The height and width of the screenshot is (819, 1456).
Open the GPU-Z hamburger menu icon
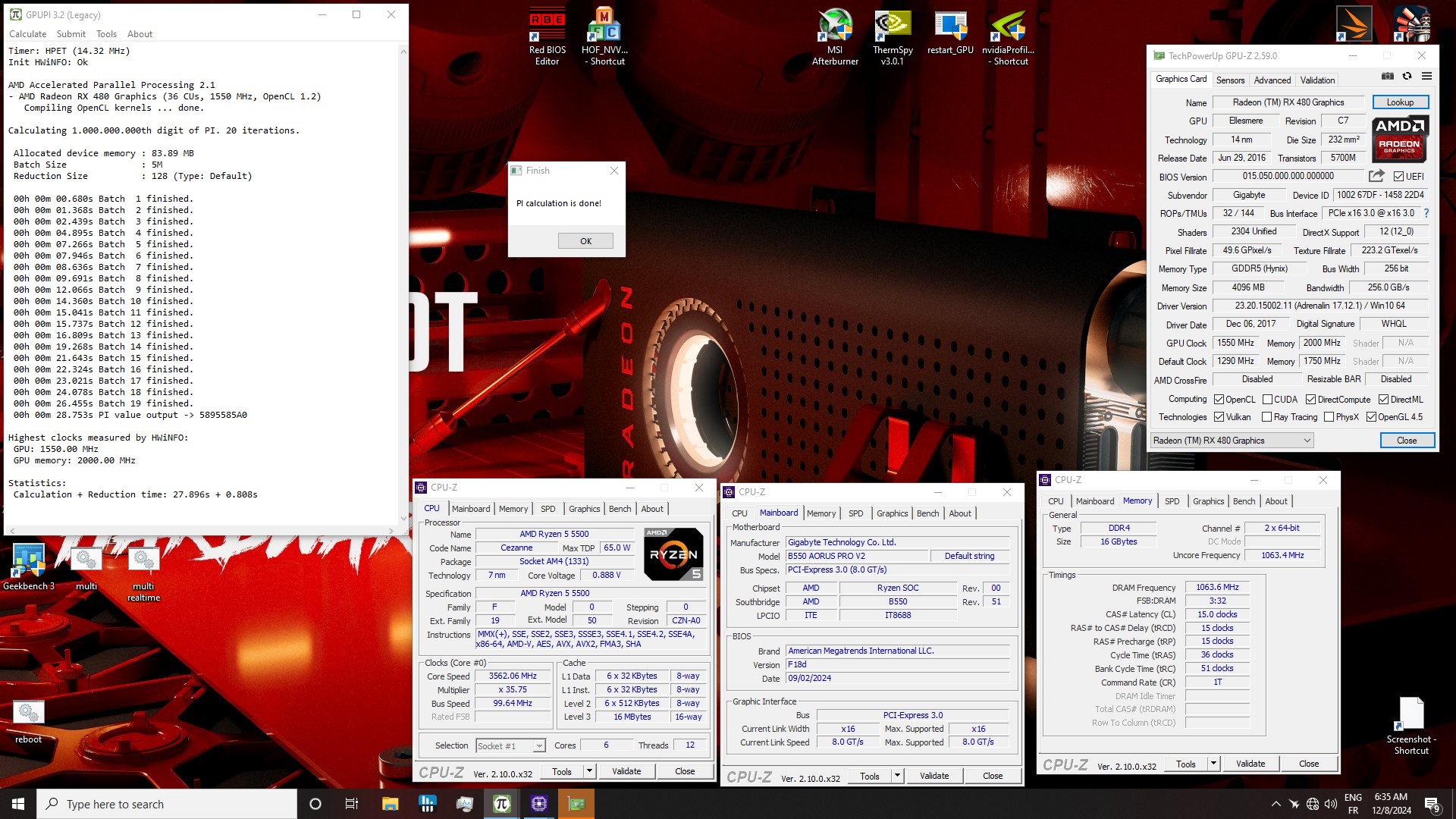pyautogui.click(x=1426, y=77)
